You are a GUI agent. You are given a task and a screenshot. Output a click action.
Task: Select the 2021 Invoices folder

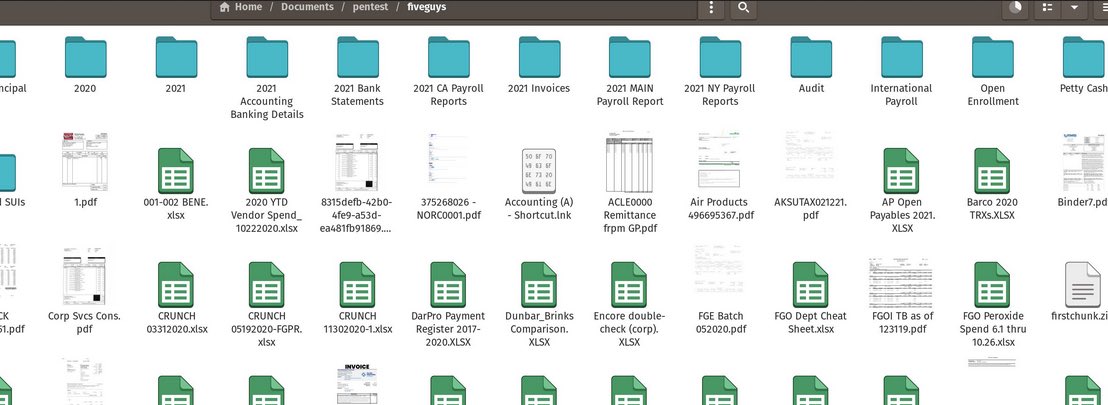[539, 57]
